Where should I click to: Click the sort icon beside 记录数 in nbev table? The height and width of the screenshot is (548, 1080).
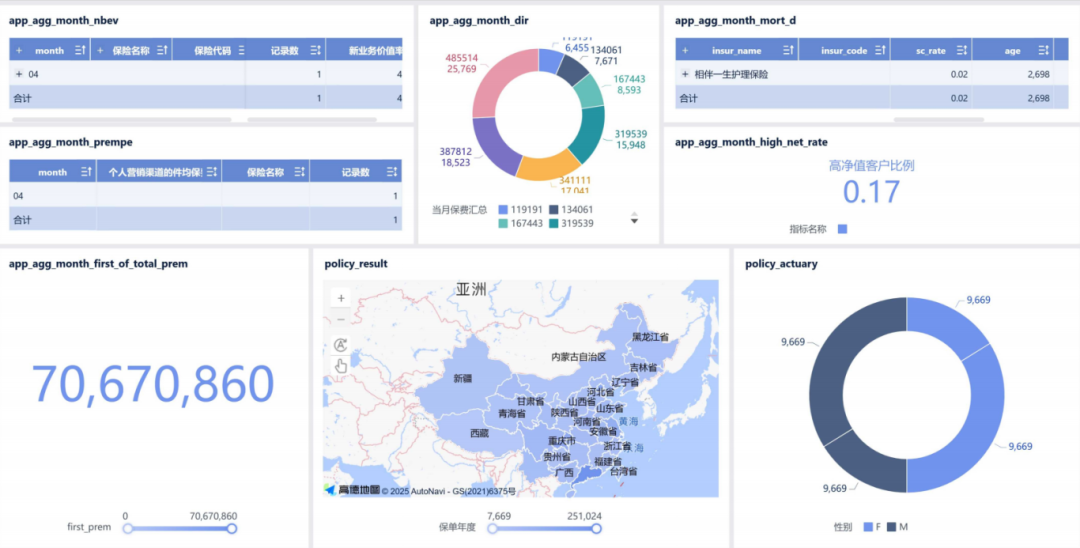[315, 50]
